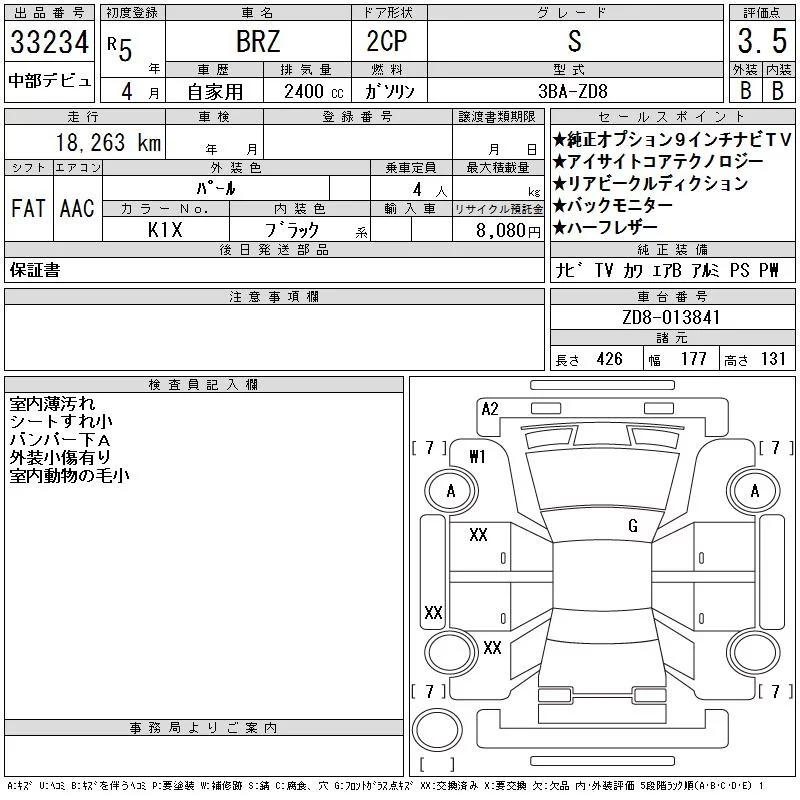The width and height of the screenshot is (800, 800).
Task: Click the seating capacity value 4 人
Action: pos(429,190)
